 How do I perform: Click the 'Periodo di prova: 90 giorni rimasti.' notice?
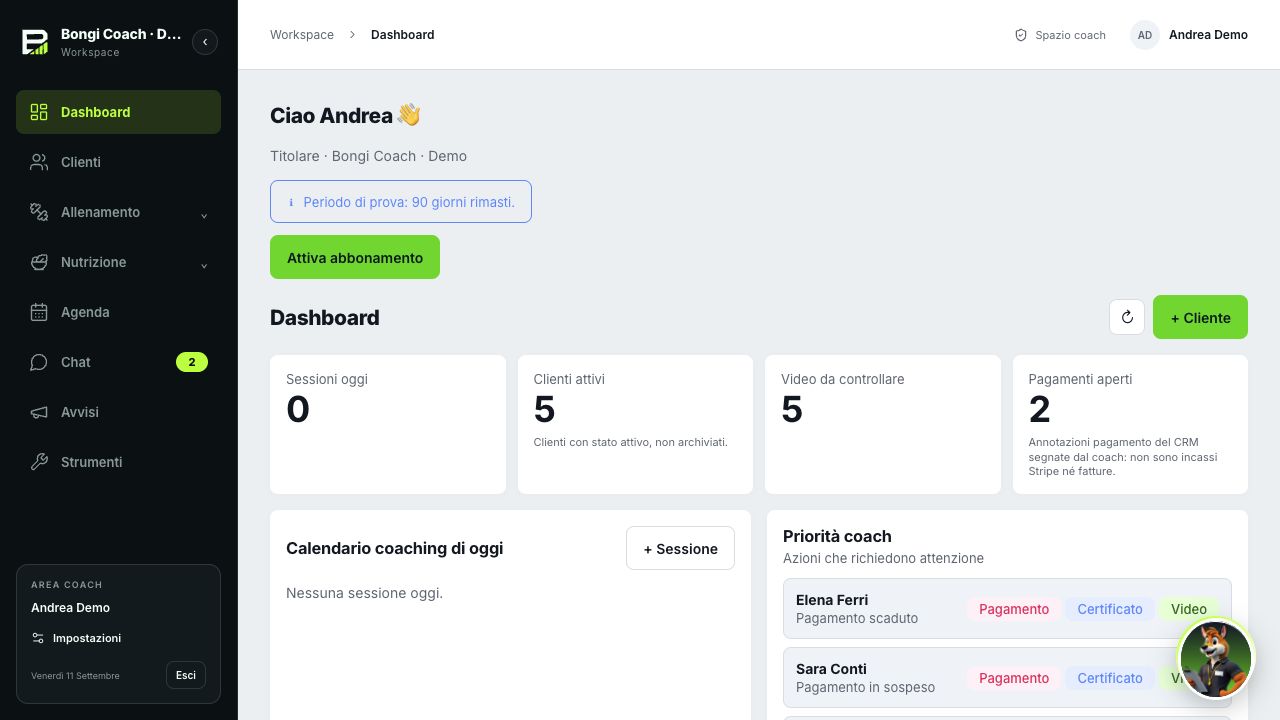click(401, 202)
